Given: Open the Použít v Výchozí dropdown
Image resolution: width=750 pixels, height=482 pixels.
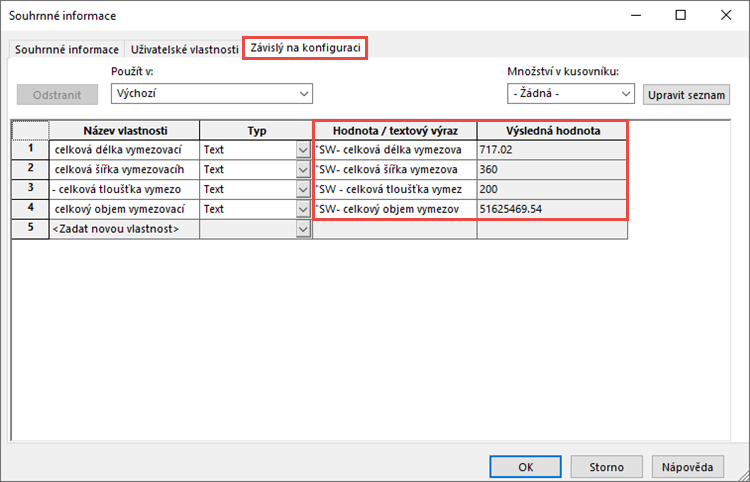Looking at the screenshot, I should 212,93.
